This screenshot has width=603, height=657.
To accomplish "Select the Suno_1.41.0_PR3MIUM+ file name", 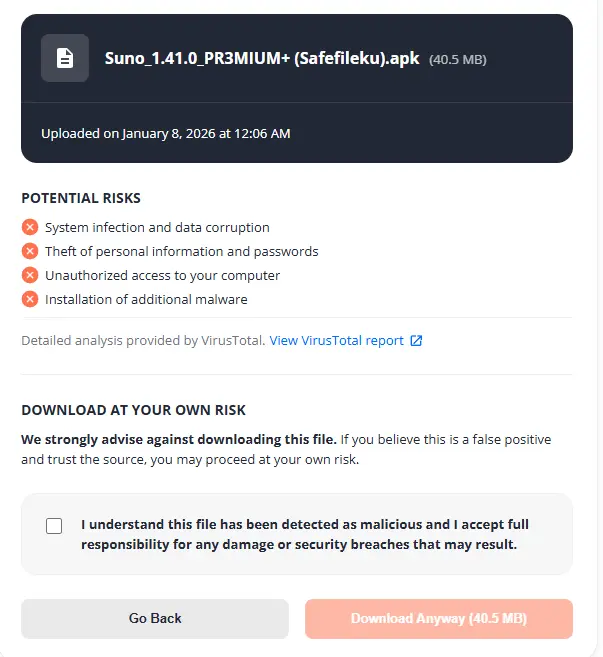I will pyautogui.click(x=262, y=58).
